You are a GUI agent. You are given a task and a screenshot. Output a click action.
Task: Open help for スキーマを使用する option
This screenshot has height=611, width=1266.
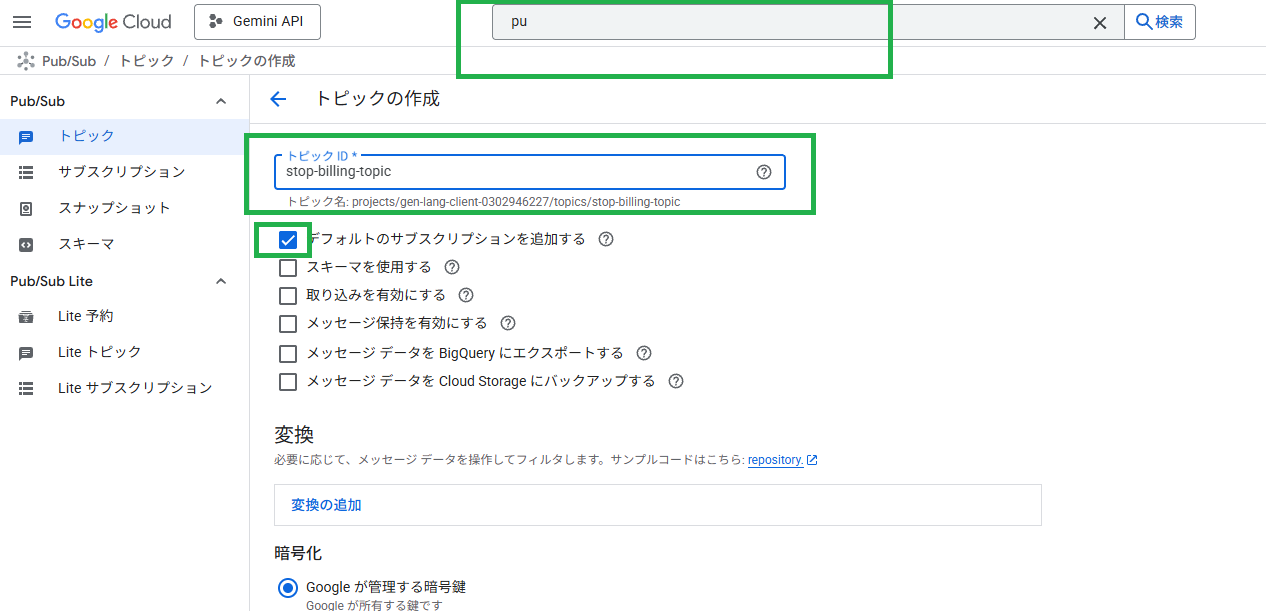pos(452,267)
